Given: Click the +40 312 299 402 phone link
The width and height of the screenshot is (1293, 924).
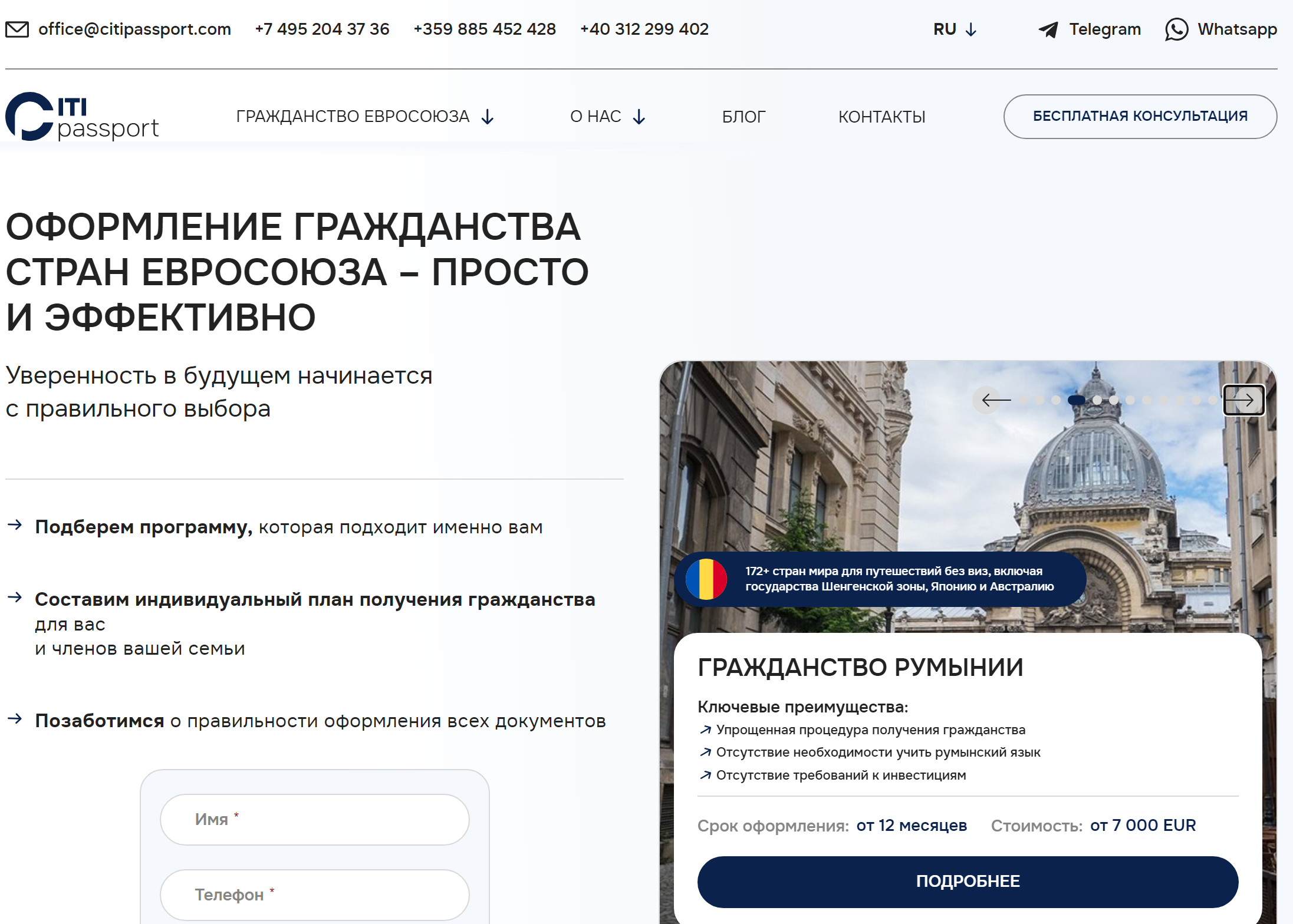Looking at the screenshot, I should [x=644, y=29].
